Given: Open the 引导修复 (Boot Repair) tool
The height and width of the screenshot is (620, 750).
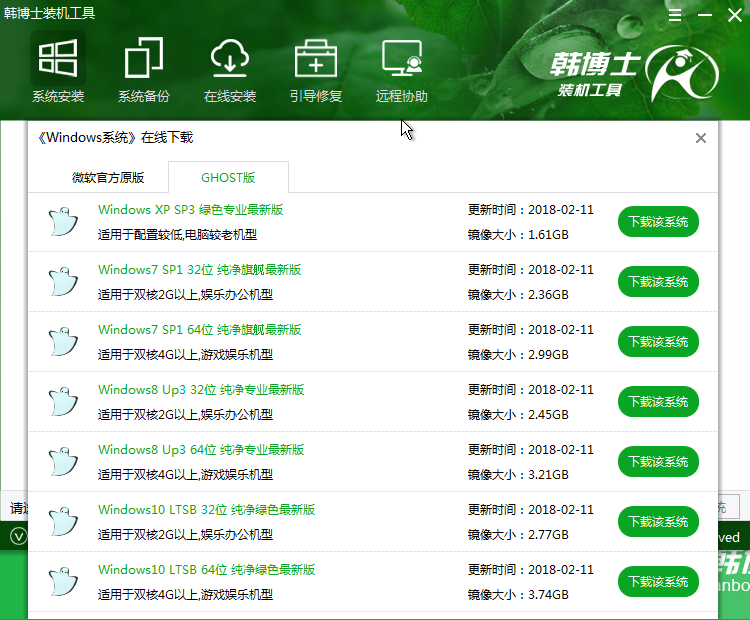Looking at the screenshot, I should (x=316, y=70).
